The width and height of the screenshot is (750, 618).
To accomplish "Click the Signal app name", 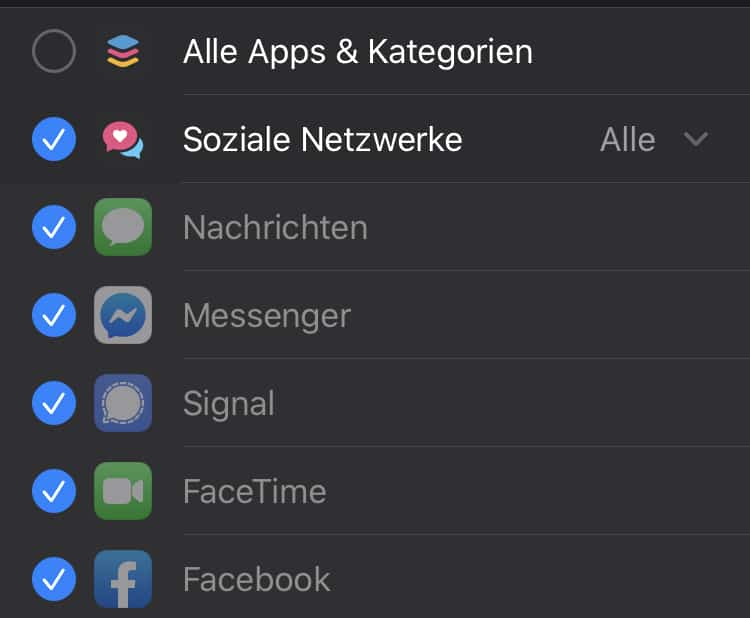I will [229, 404].
